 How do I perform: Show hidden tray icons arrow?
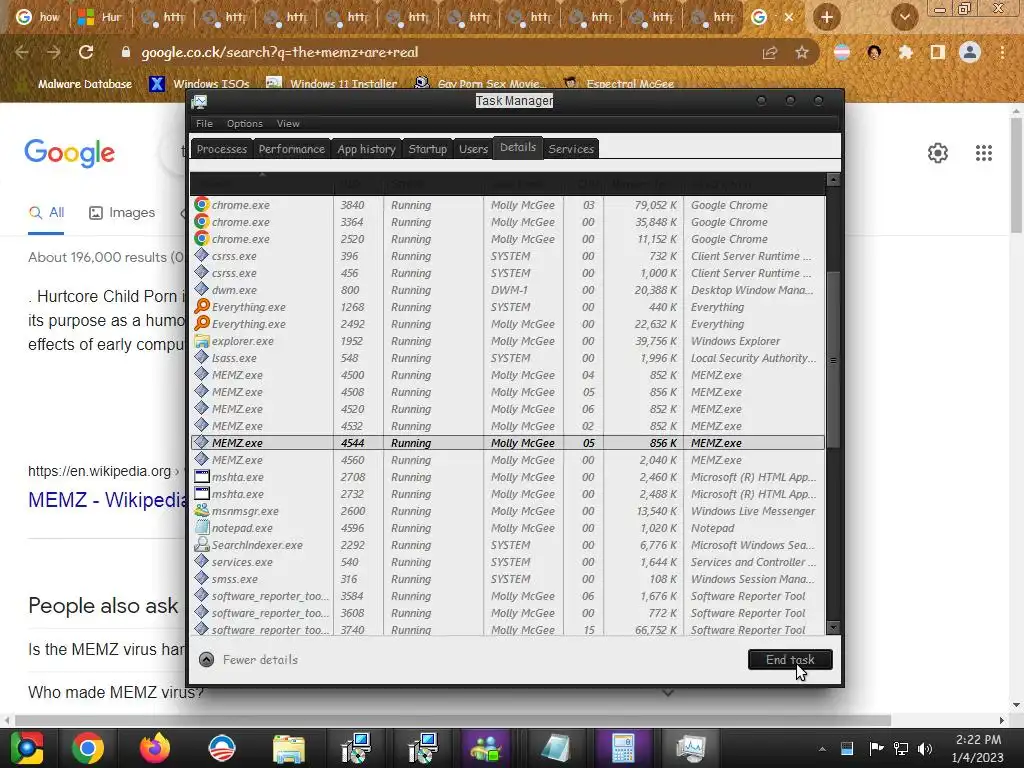pyautogui.click(x=822, y=749)
